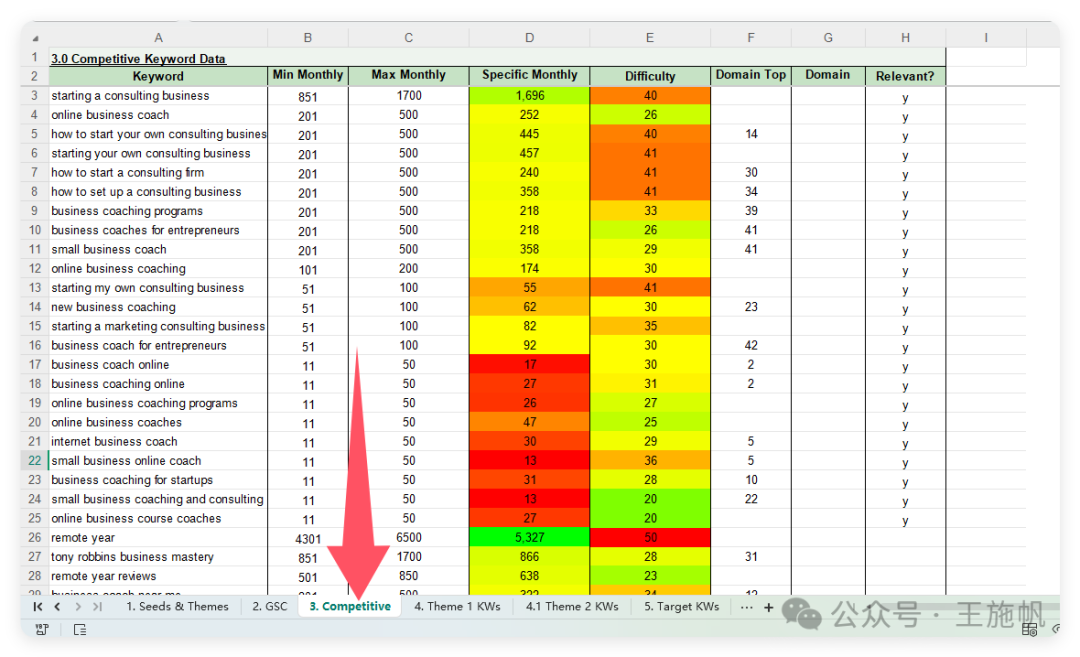
Task: Click the next sheet arrow
Action: pos(78,606)
